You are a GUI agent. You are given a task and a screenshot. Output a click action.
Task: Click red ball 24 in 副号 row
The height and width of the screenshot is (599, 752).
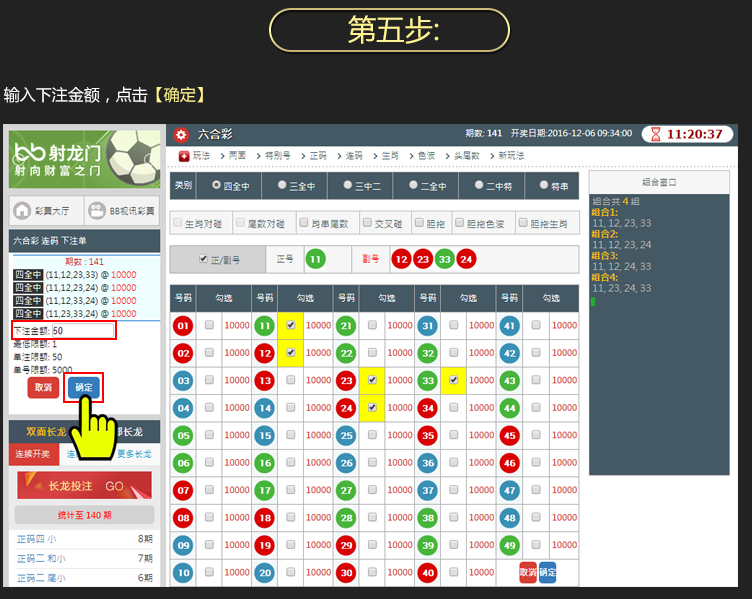pyautogui.click(x=465, y=259)
